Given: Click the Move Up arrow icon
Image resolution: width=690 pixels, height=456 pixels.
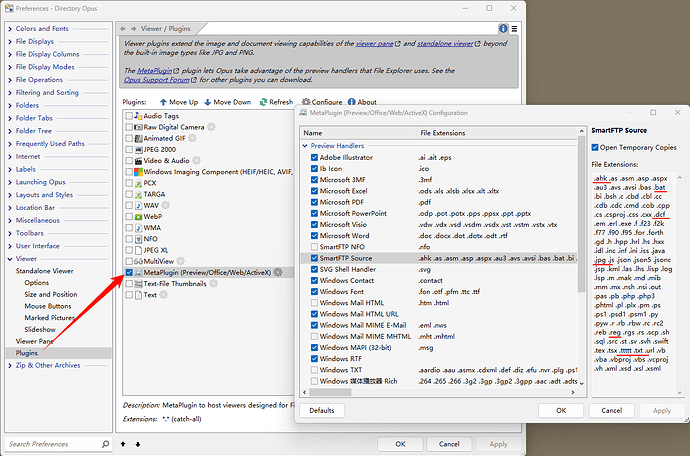Looking at the screenshot, I should (163, 102).
